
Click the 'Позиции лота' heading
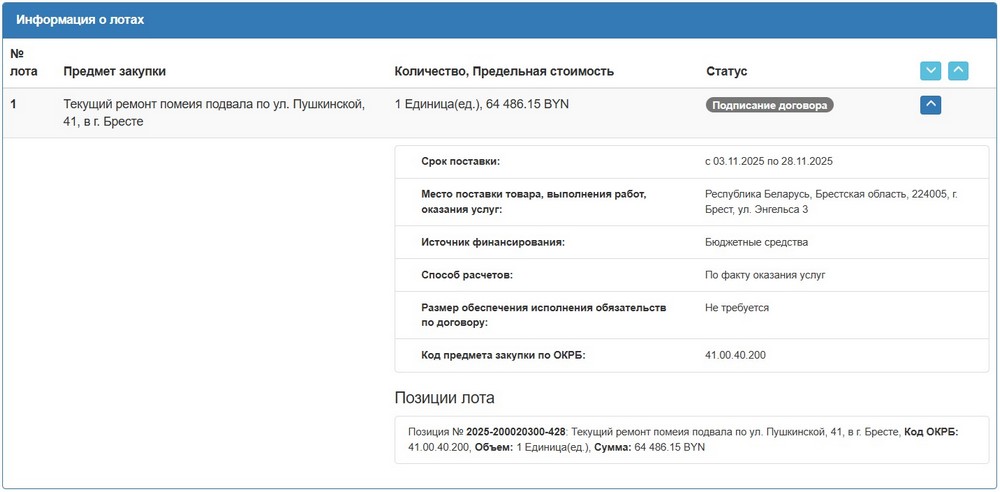[444, 398]
